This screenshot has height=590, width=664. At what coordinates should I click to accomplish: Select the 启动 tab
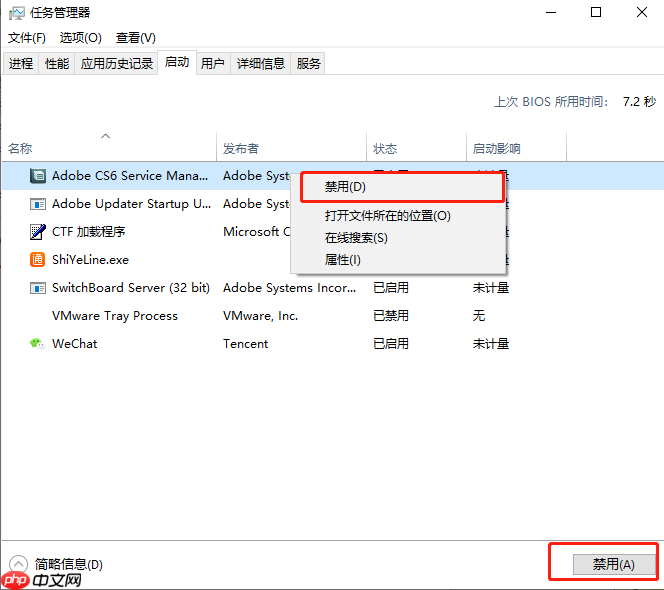[x=177, y=62]
